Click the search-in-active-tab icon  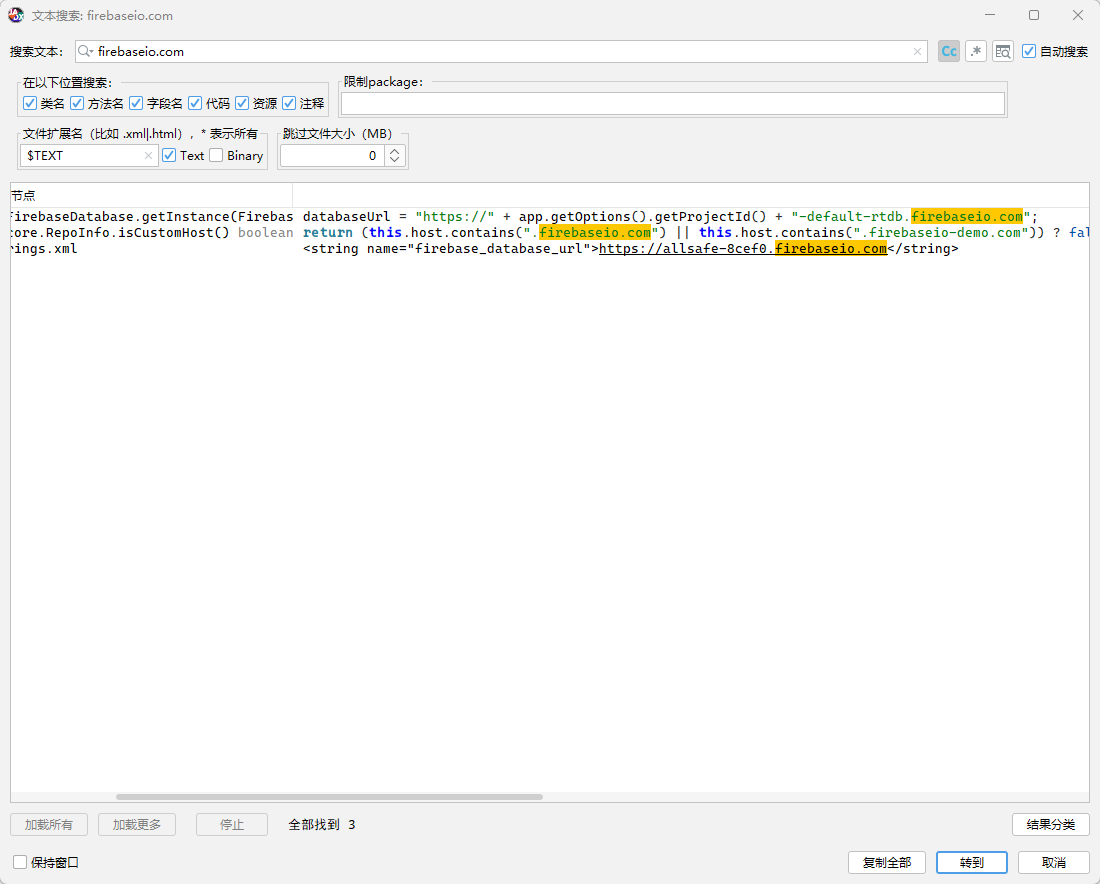click(x=1003, y=51)
